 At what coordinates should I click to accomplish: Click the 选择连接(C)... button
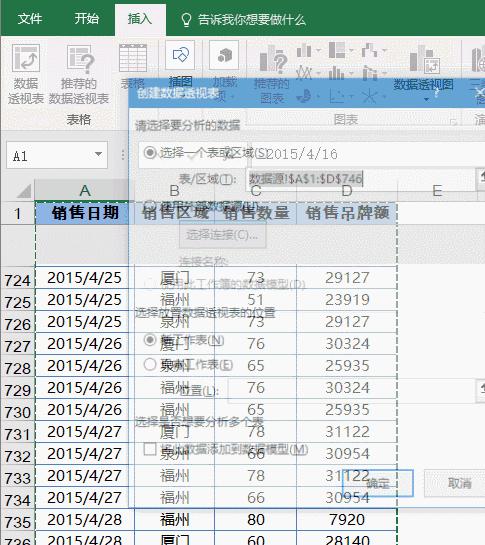[223, 235]
